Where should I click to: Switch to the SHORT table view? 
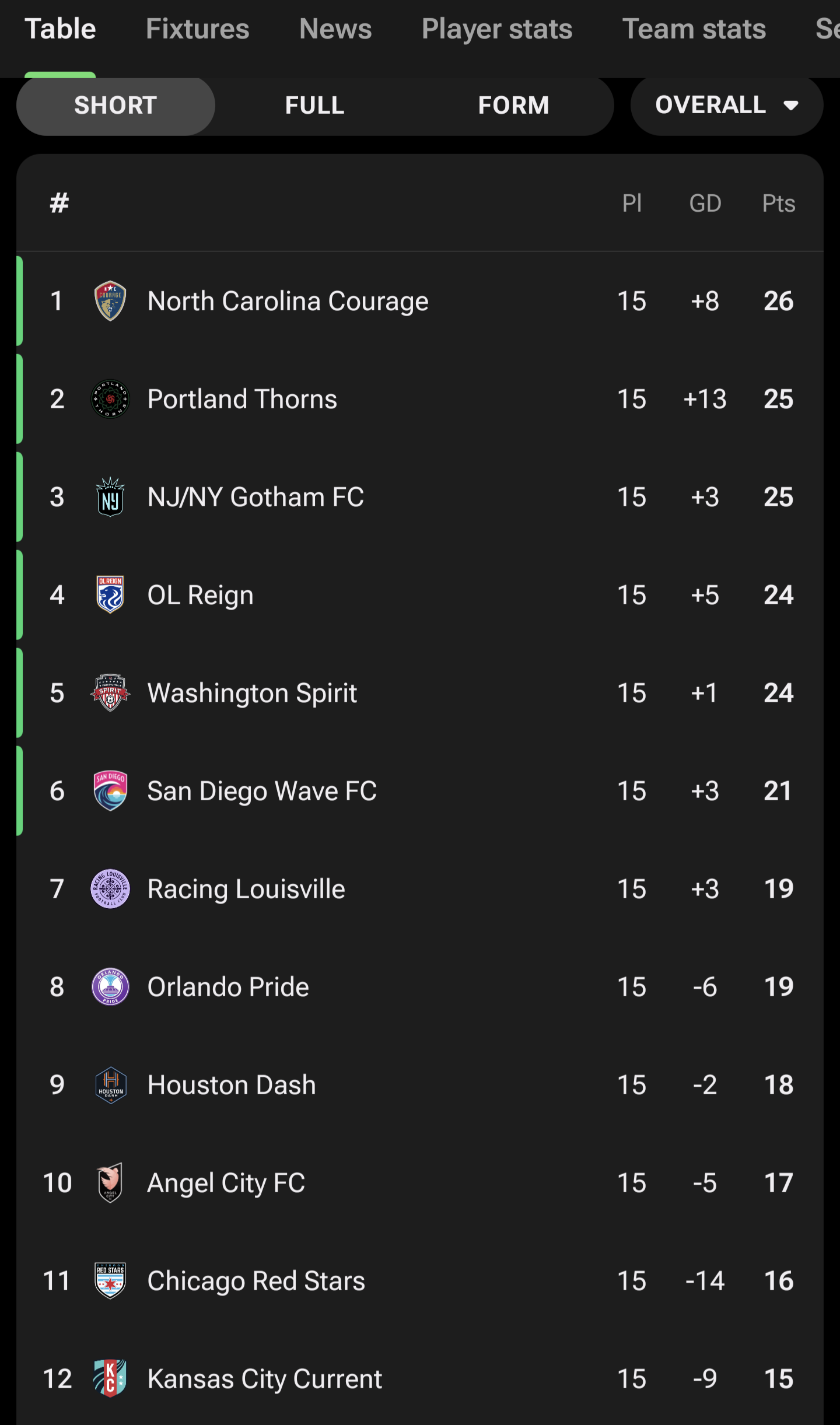tap(116, 106)
